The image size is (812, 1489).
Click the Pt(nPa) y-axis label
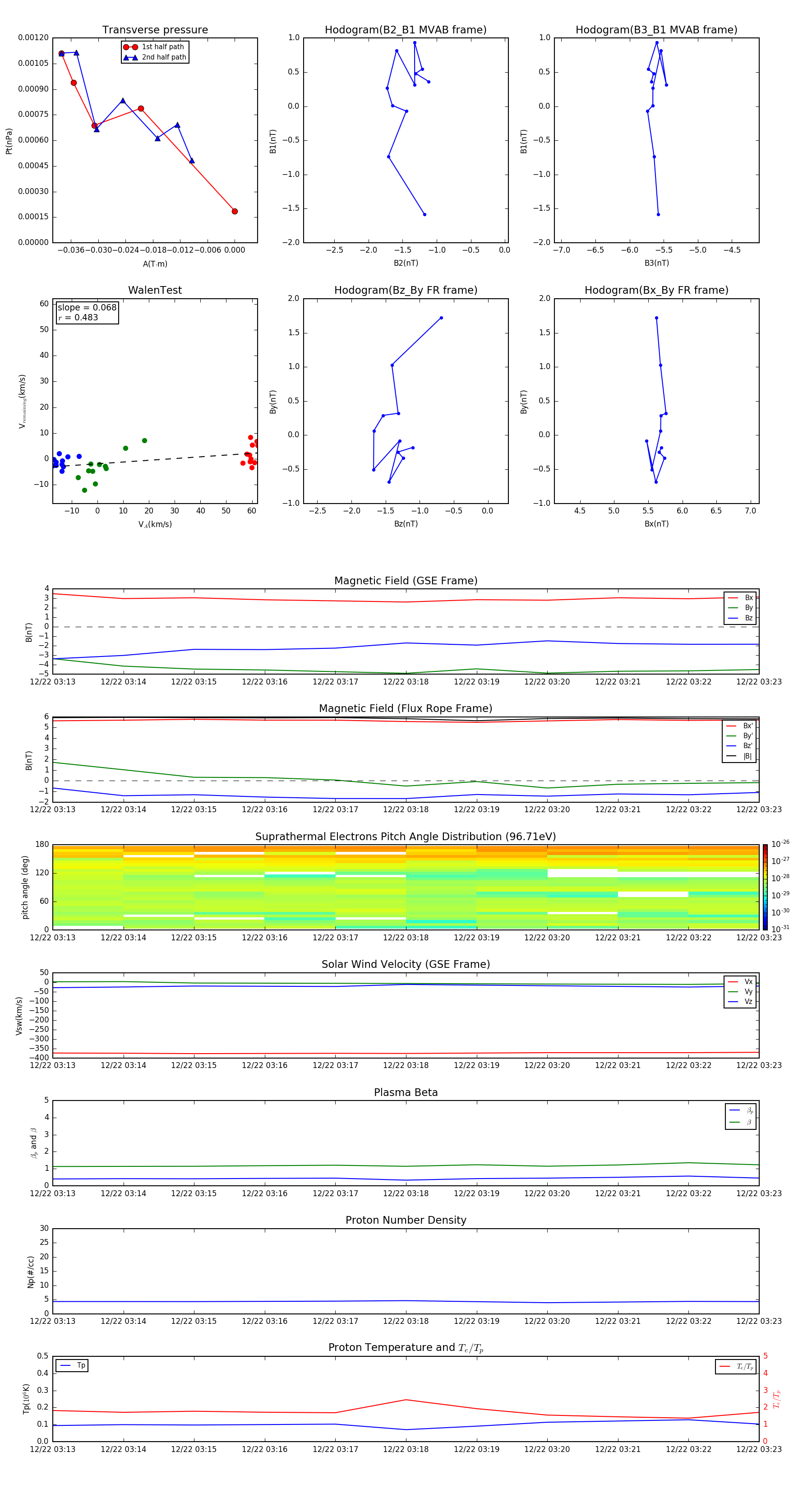tap(9, 141)
